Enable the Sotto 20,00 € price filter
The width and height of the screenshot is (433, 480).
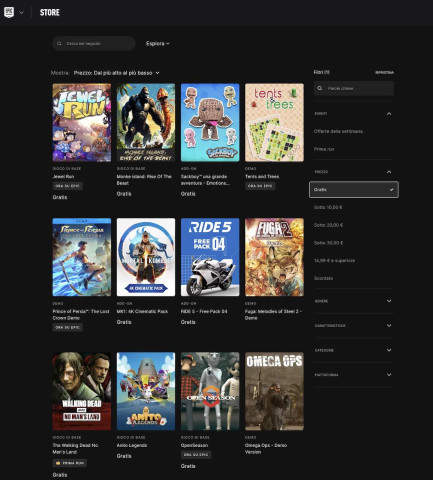tap(328, 225)
